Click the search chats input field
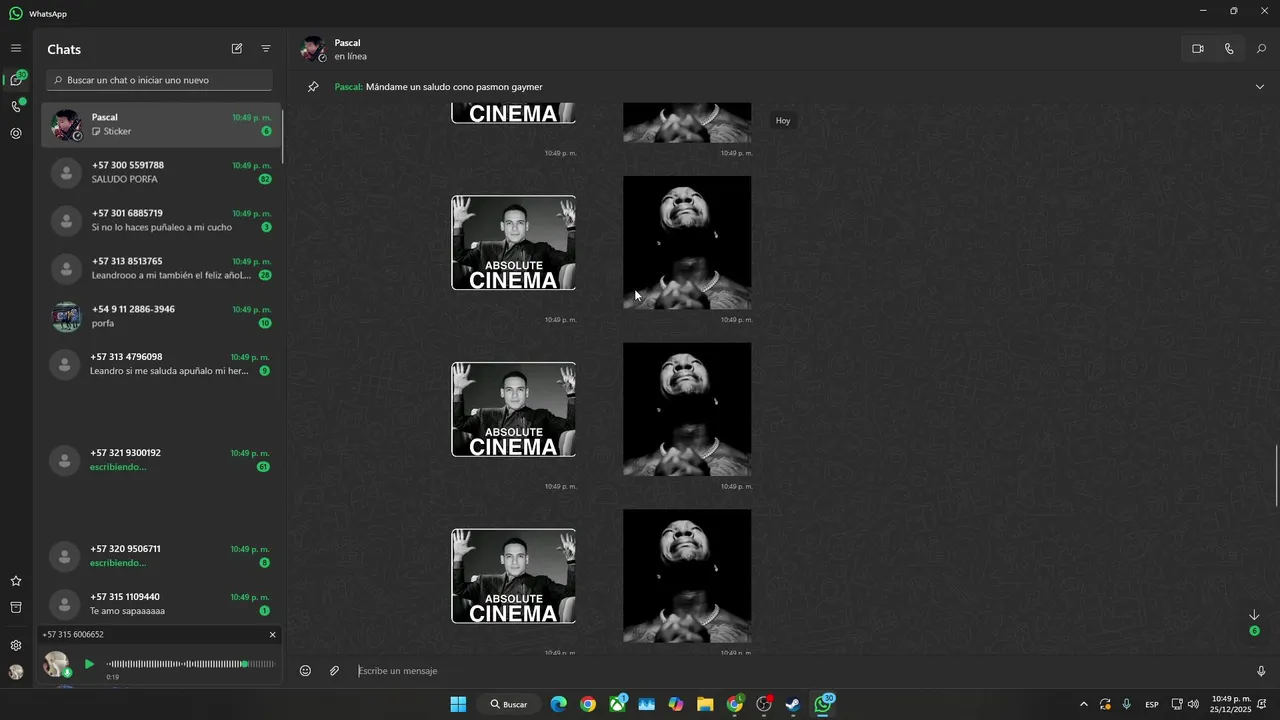1280x720 pixels. pos(160,80)
